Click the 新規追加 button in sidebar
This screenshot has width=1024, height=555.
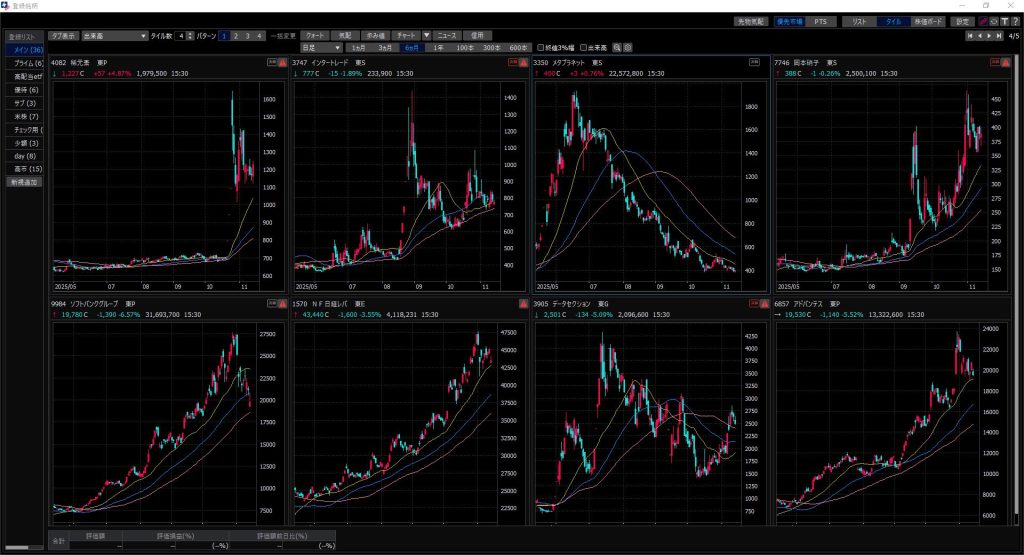coord(24,182)
